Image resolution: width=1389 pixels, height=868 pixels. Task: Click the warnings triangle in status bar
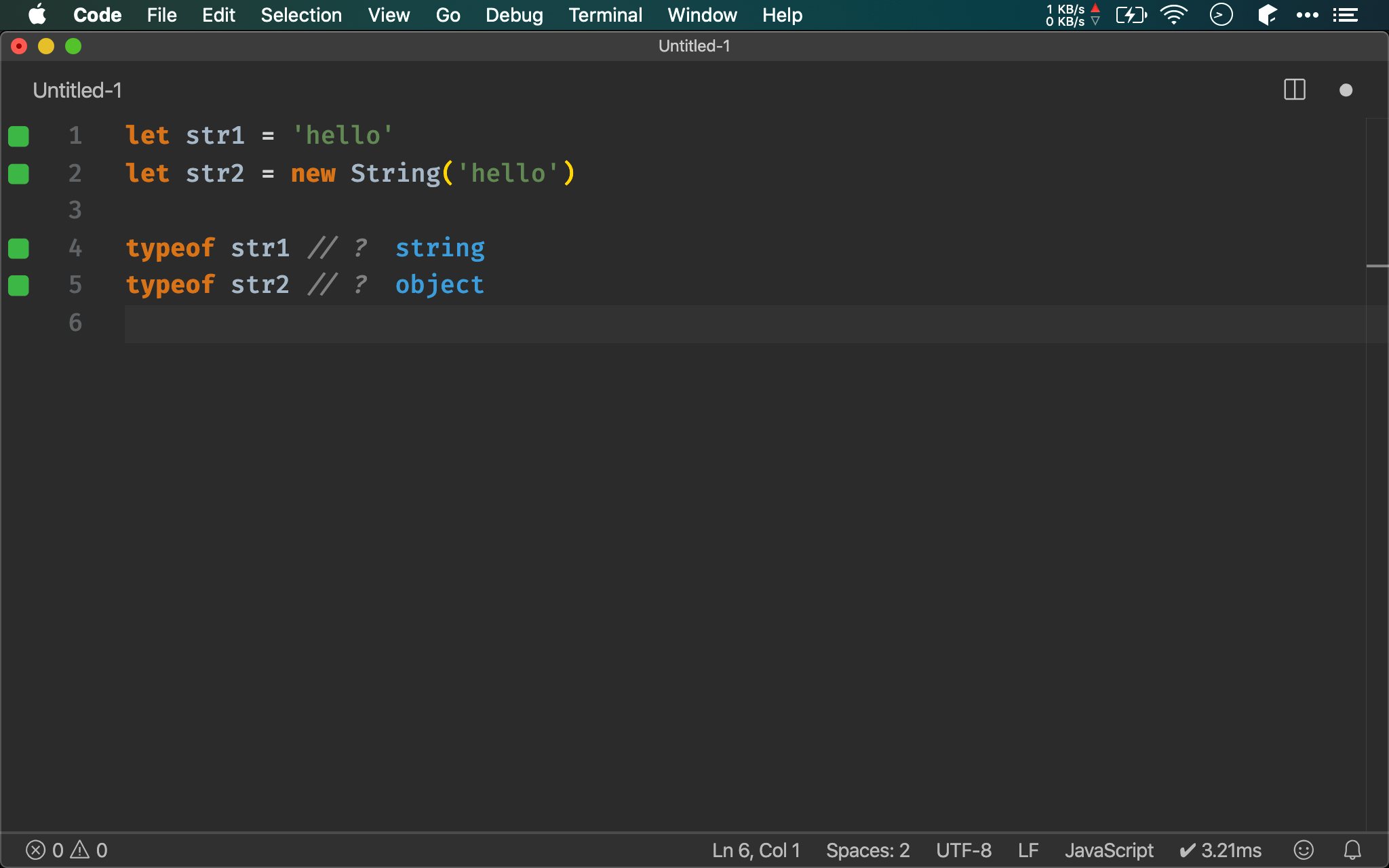[80, 849]
